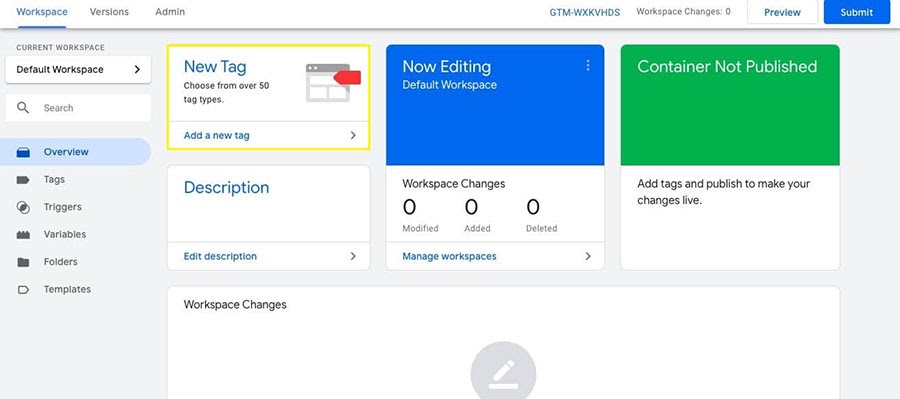The width and height of the screenshot is (900, 399).
Task: Click the Added count of 0
Action: click(x=472, y=207)
